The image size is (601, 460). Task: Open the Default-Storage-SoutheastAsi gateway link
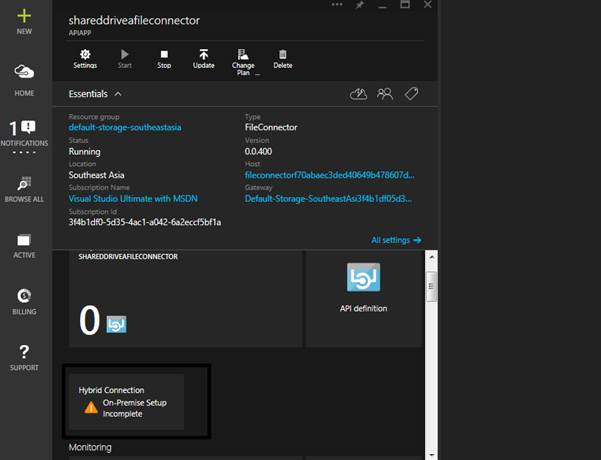click(x=328, y=199)
